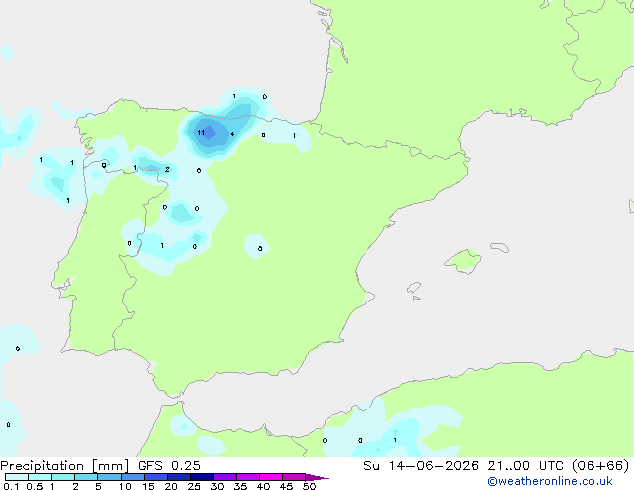Click the "4" precipitation value beside the 11
This screenshot has height=490, width=634.
[x=232, y=134]
